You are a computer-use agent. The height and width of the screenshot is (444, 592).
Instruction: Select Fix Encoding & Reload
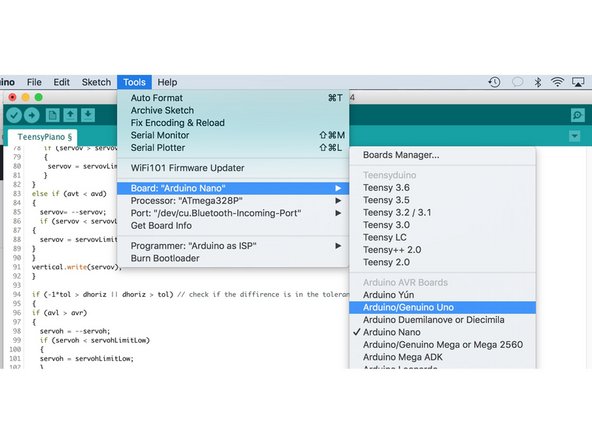coord(233,123)
